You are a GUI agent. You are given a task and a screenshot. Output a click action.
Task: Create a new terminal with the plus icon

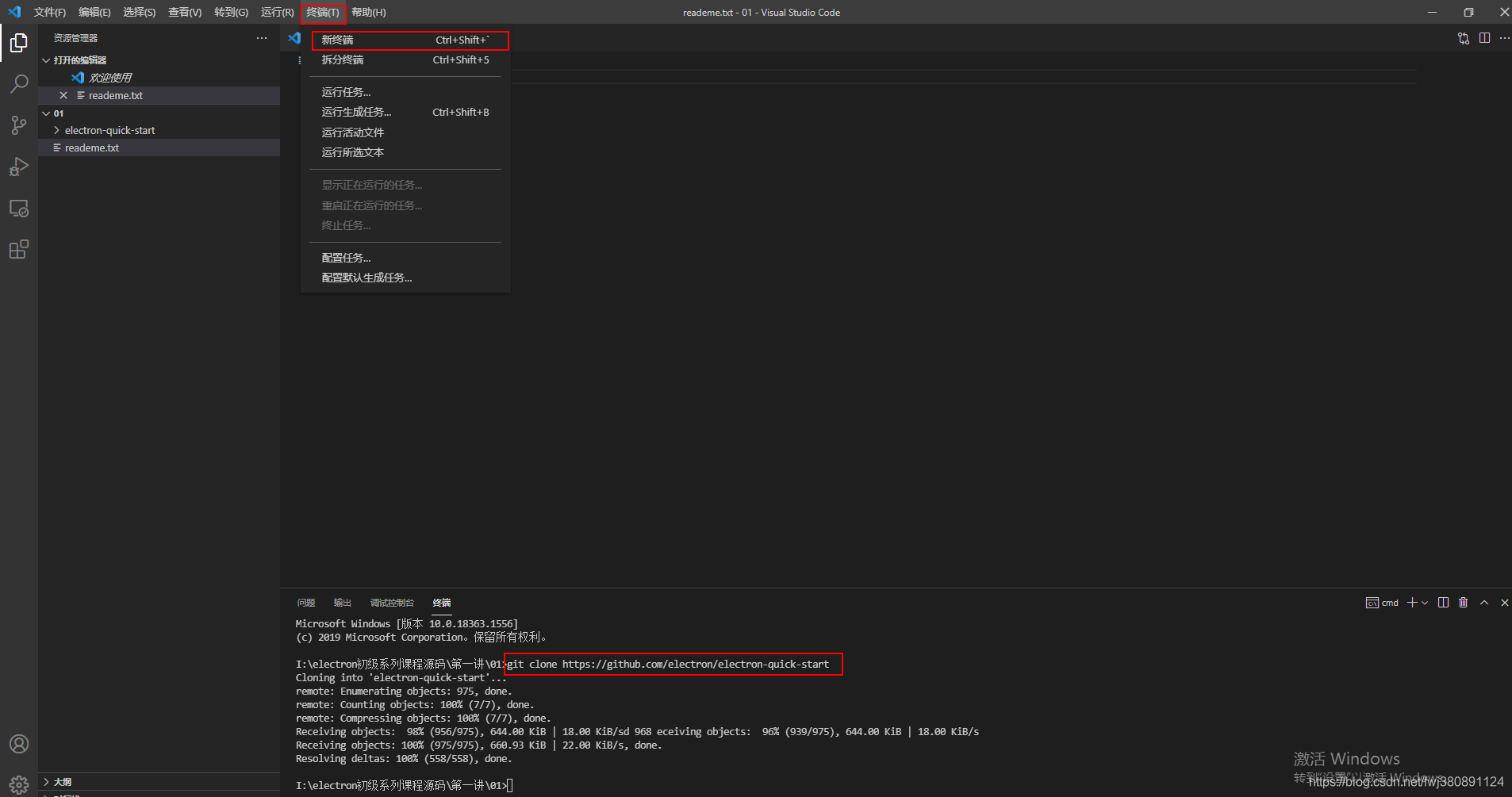1411,603
